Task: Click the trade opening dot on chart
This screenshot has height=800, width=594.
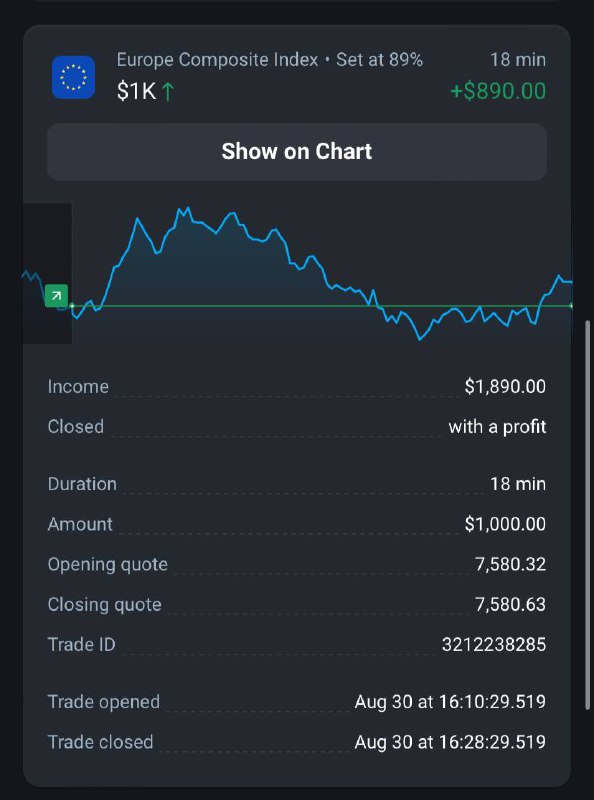Action: click(x=72, y=306)
